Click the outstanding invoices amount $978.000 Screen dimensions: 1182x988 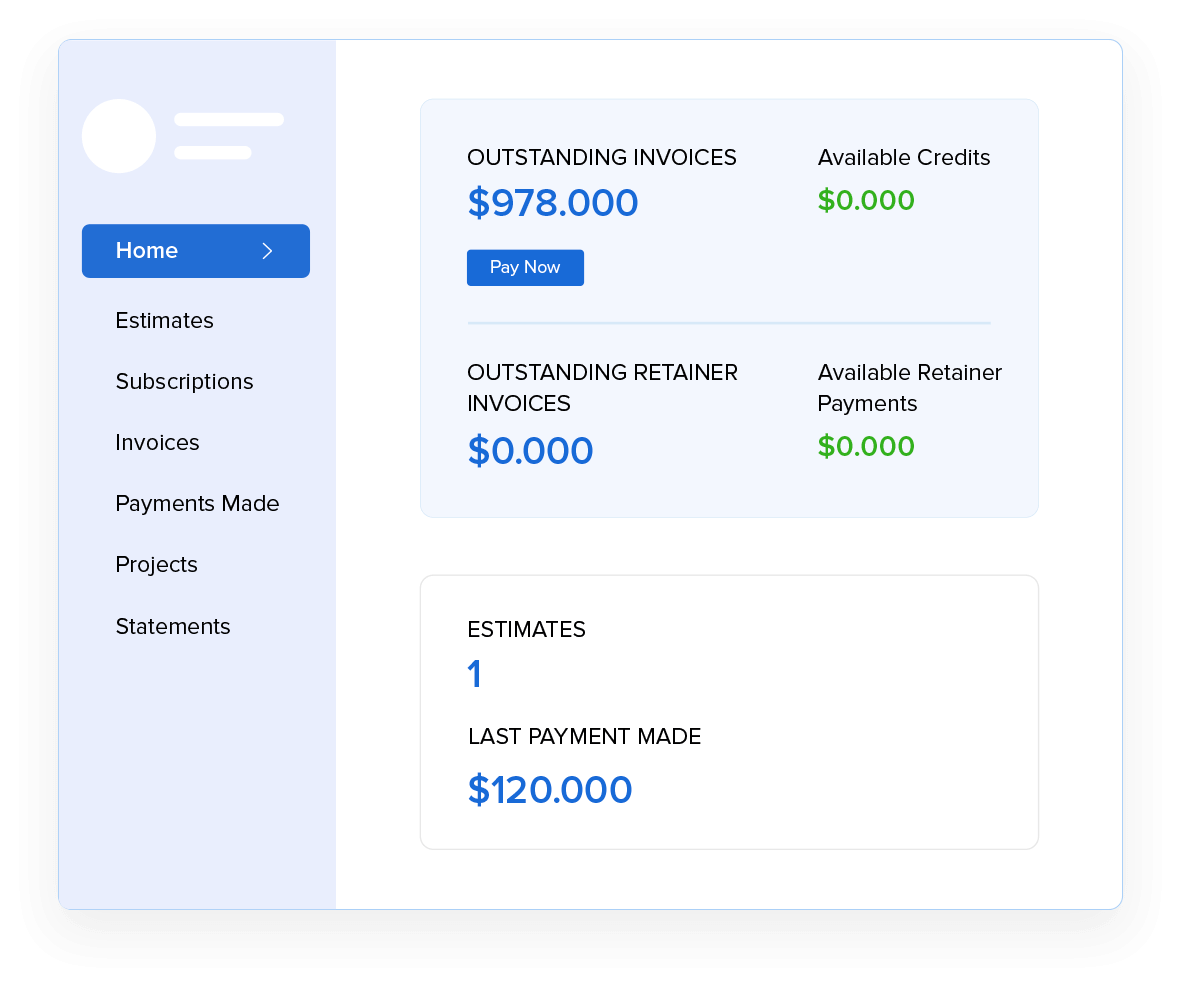(x=552, y=203)
